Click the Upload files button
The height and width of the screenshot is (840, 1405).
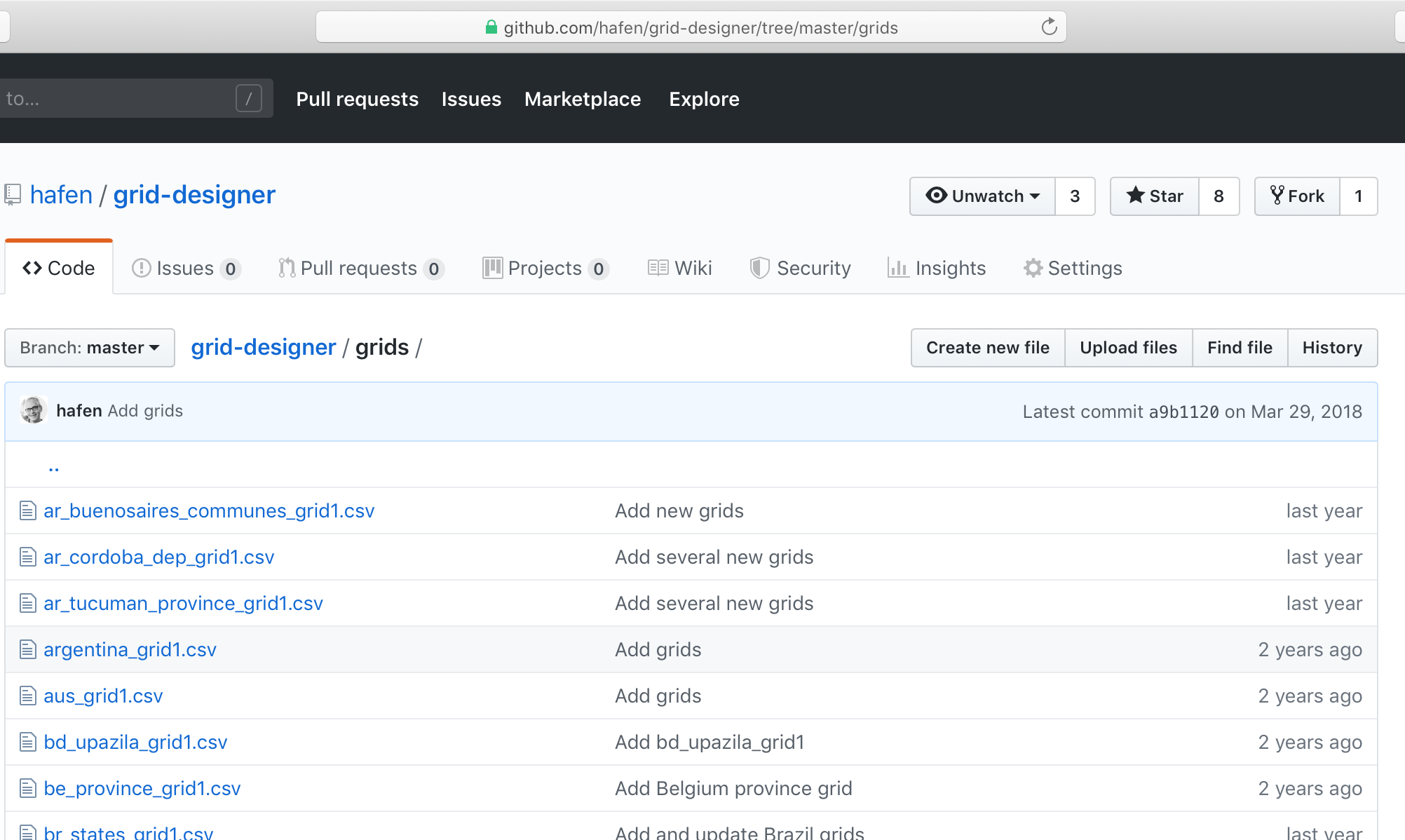tap(1128, 348)
